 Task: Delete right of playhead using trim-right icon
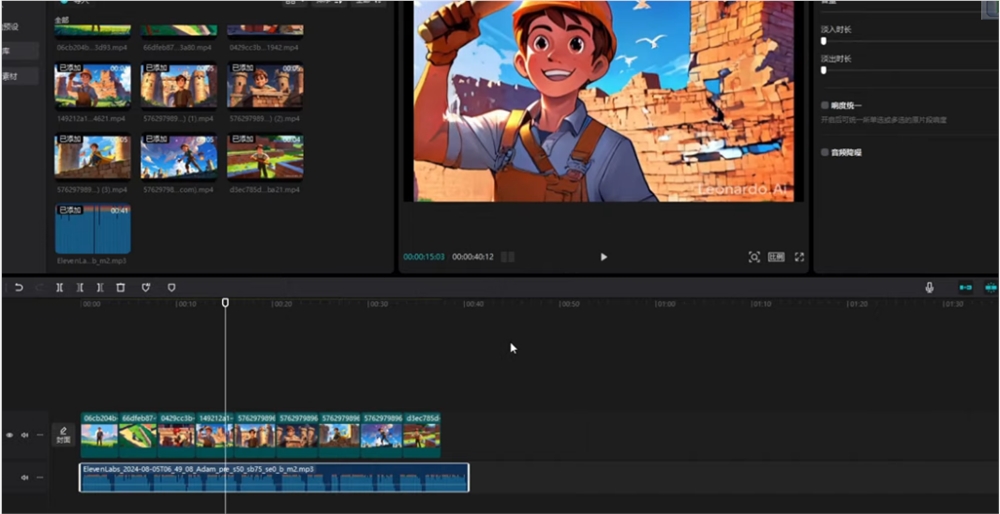click(100, 288)
